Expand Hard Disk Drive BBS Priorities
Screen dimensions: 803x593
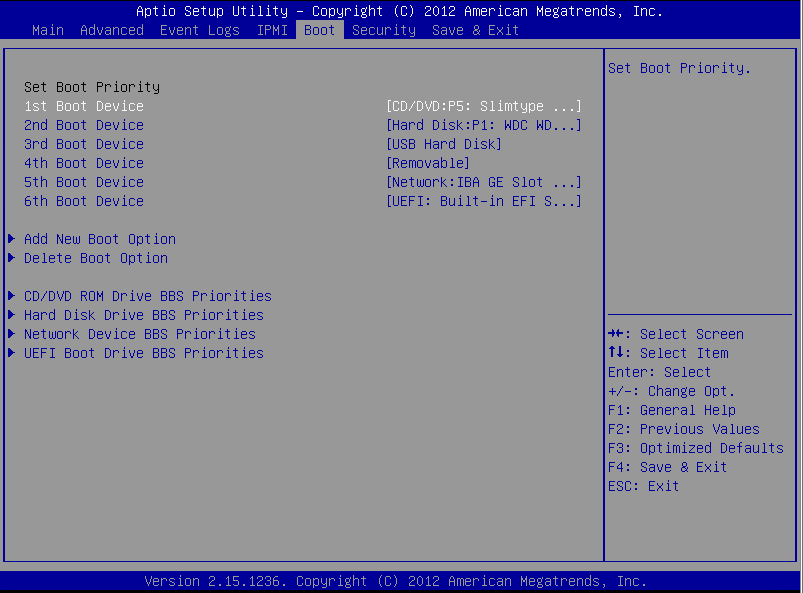tap(143, 315)
